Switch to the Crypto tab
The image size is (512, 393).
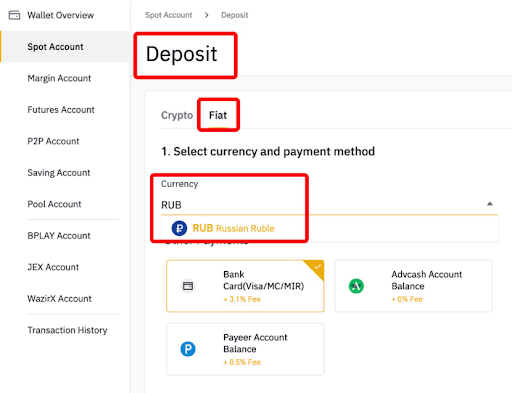(x=177, y=115)
